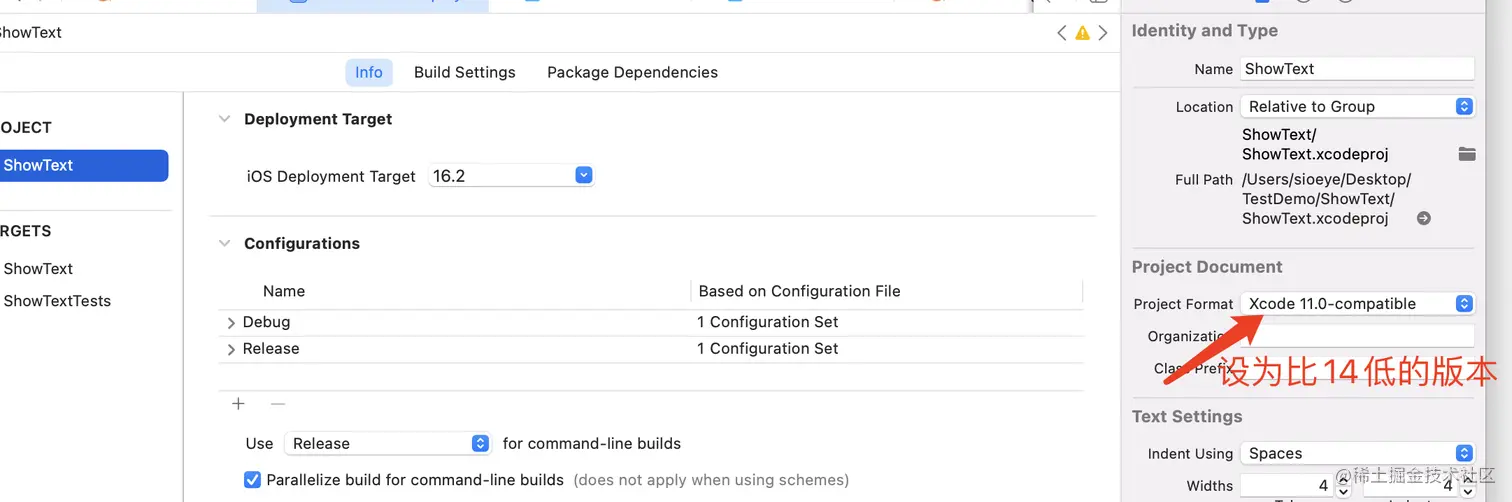Click the yellow warning issue icon
The height and width of the screenshot is (502, 1512).
tap(1082, 33)
